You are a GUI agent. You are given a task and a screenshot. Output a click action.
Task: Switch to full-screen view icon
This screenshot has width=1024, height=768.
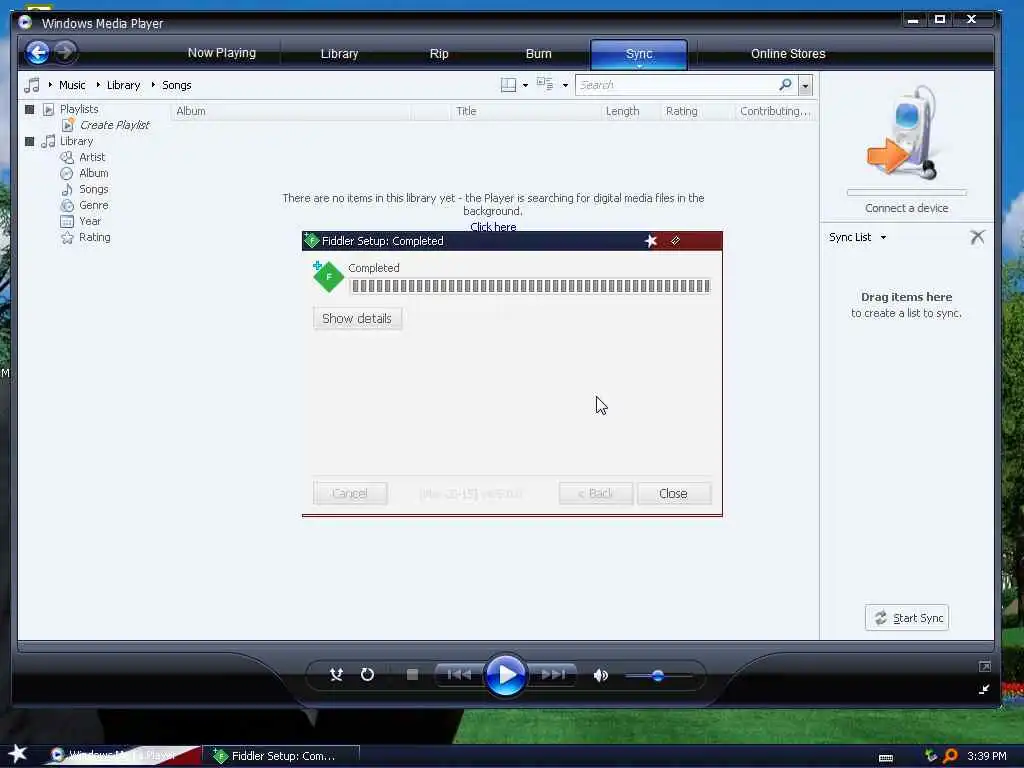click(x=985, y=666)
